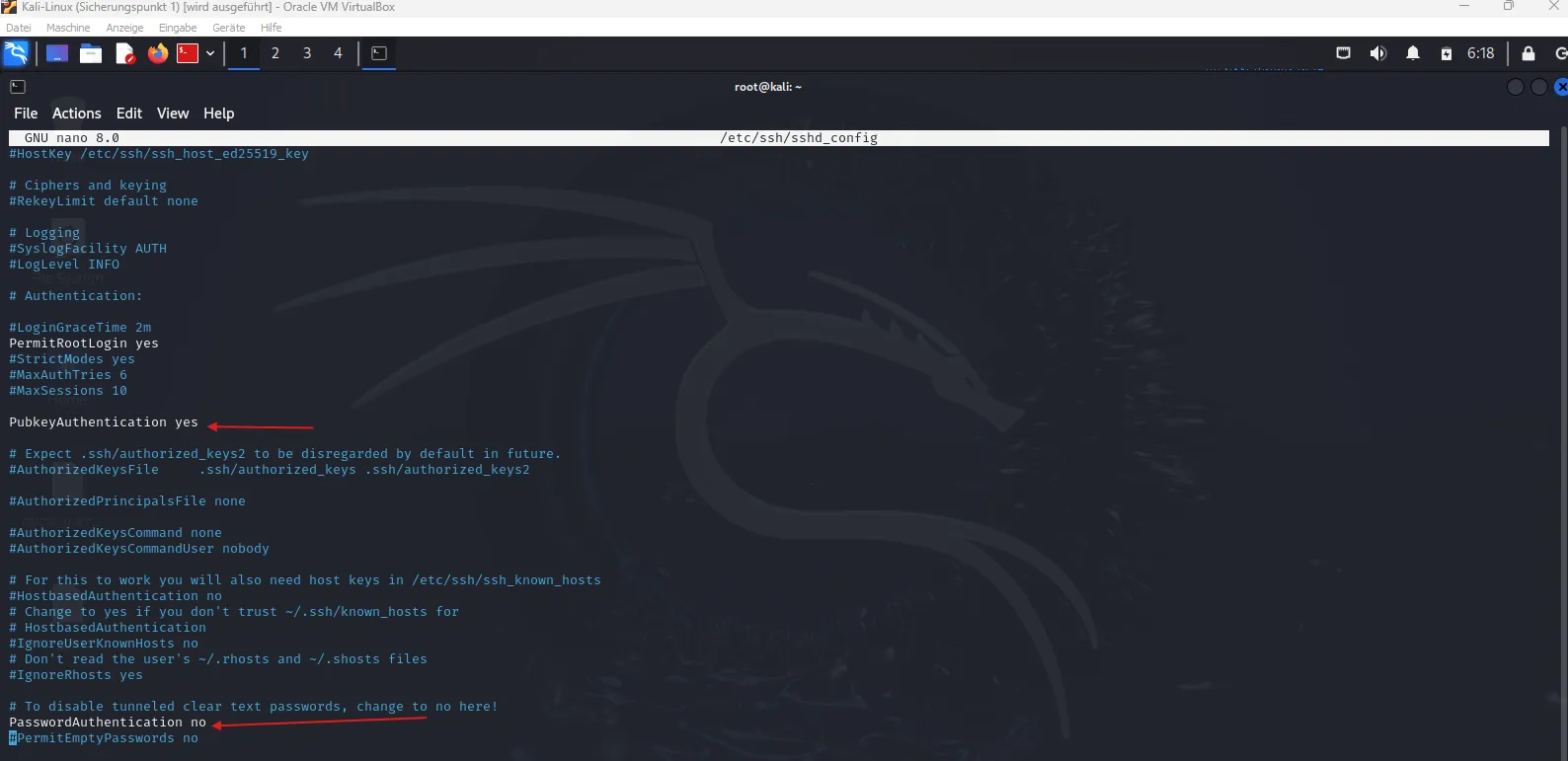Switch to workspace 2
Viewport: 1568px width, 761px height.
click(275, 53)
